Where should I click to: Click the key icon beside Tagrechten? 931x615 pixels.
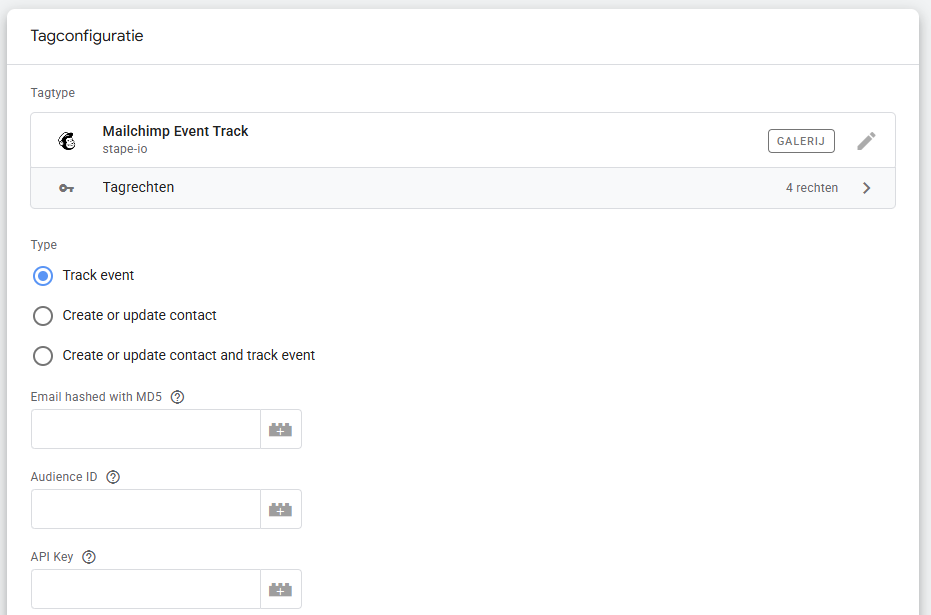[67, 188]
